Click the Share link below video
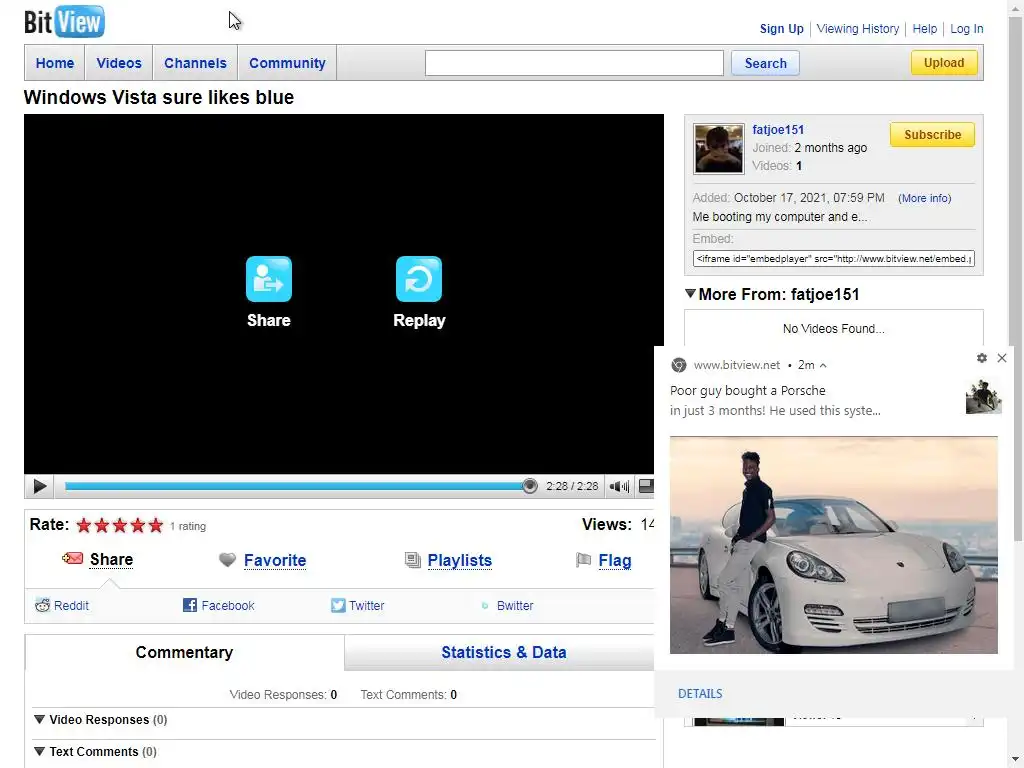This screenshot has height=768, width=1024. coord(111,560)
